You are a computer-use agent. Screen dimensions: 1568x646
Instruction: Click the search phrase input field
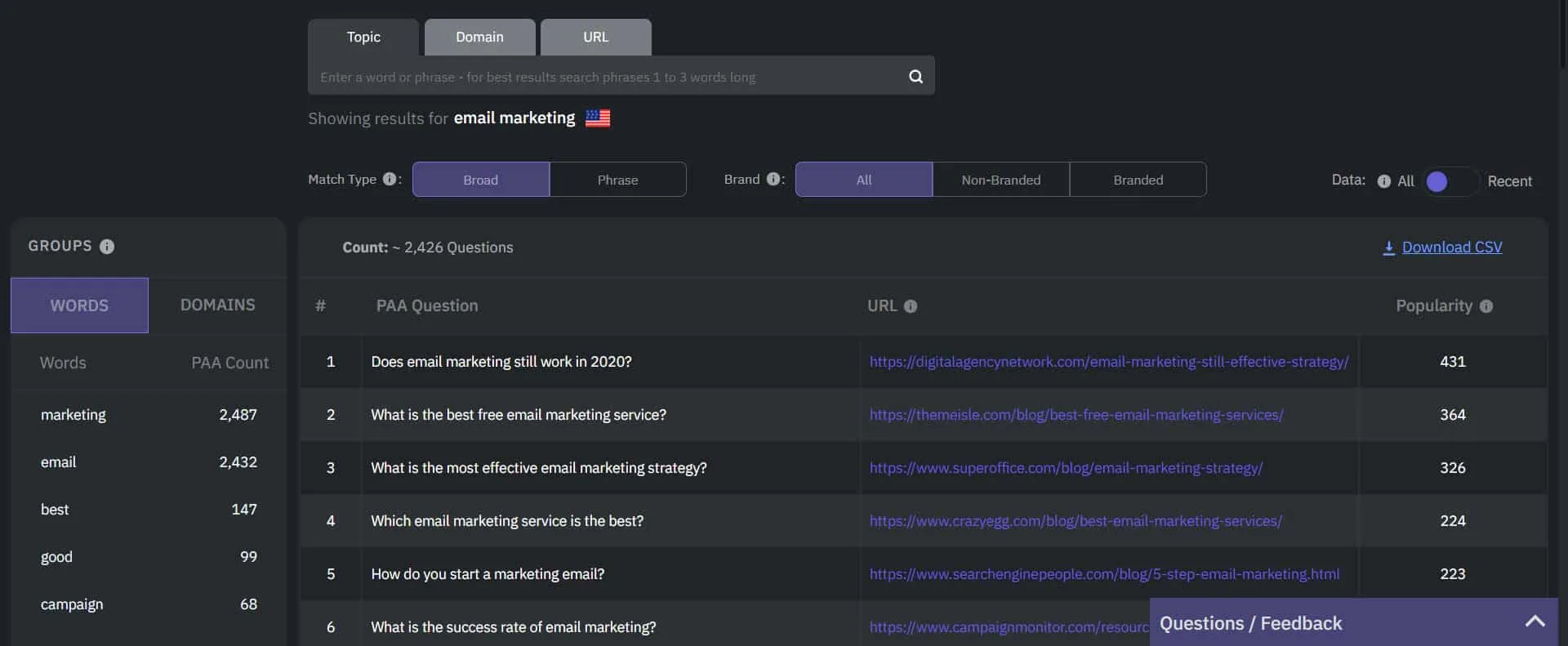(604, 77)
